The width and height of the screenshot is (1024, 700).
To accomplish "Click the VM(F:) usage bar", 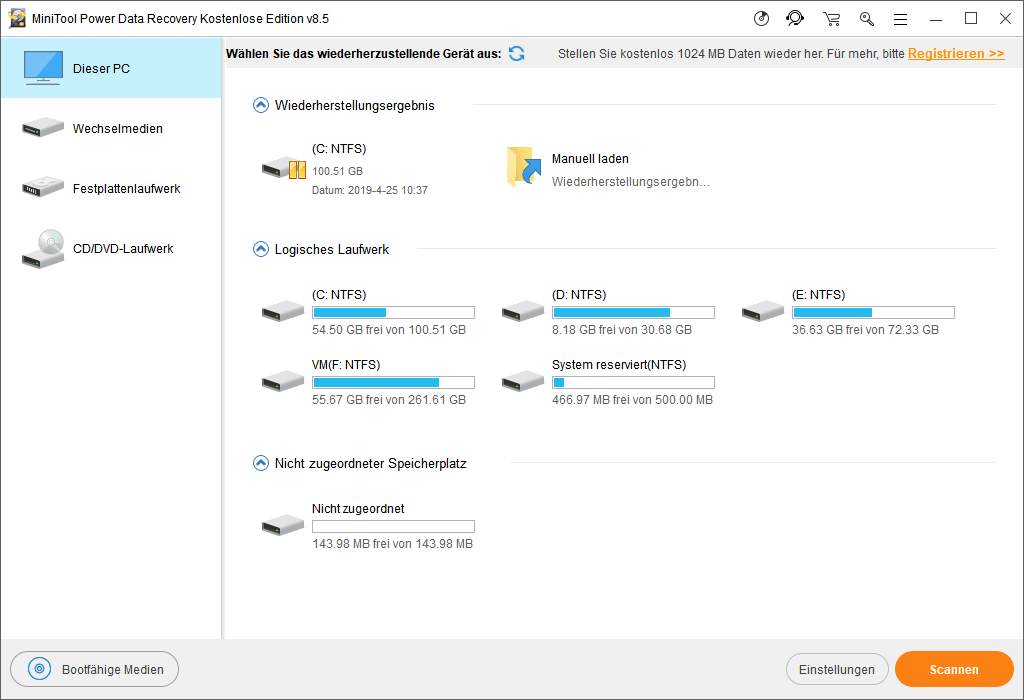I will 393,382.
